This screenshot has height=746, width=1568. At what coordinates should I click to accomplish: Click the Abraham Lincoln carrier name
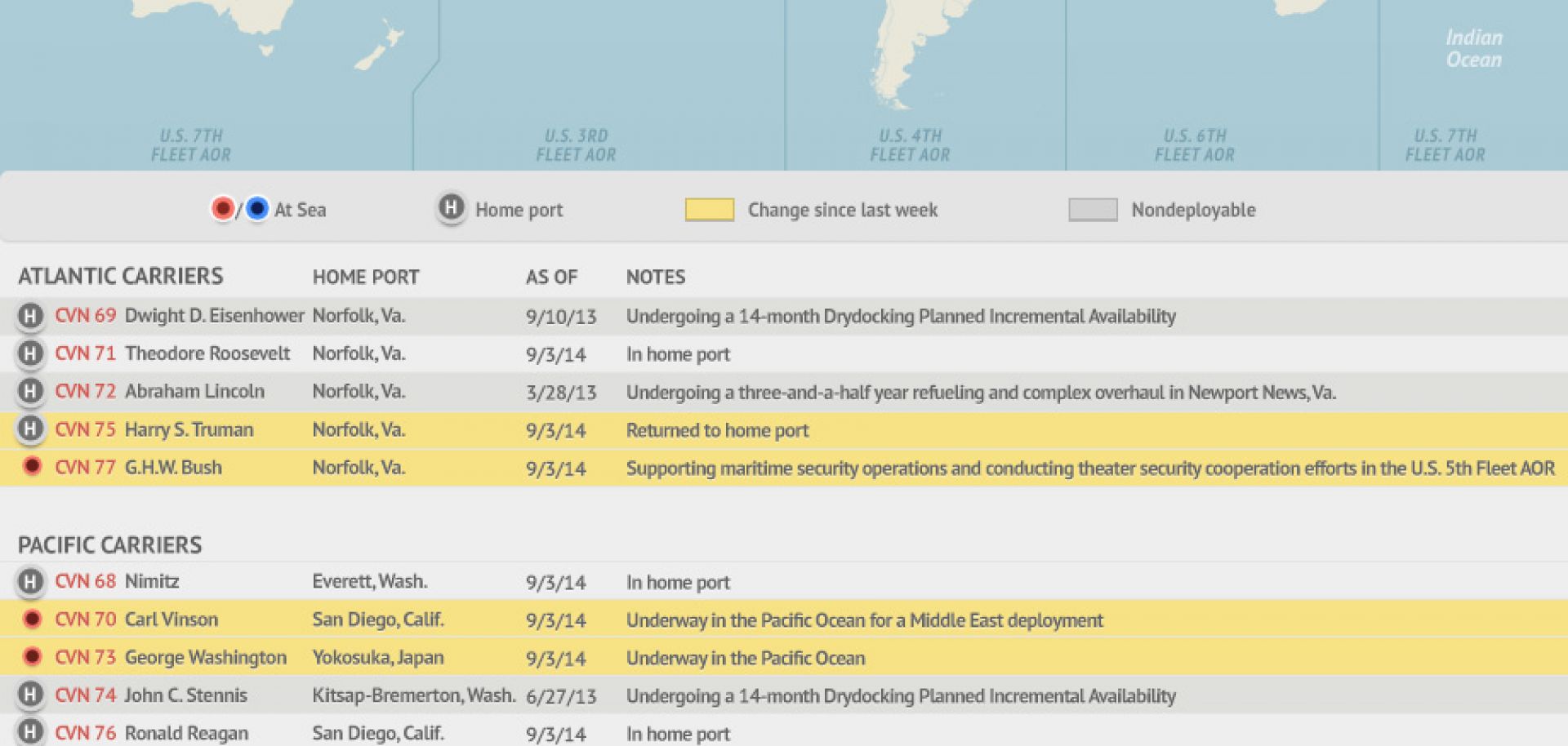click(194, 391)
